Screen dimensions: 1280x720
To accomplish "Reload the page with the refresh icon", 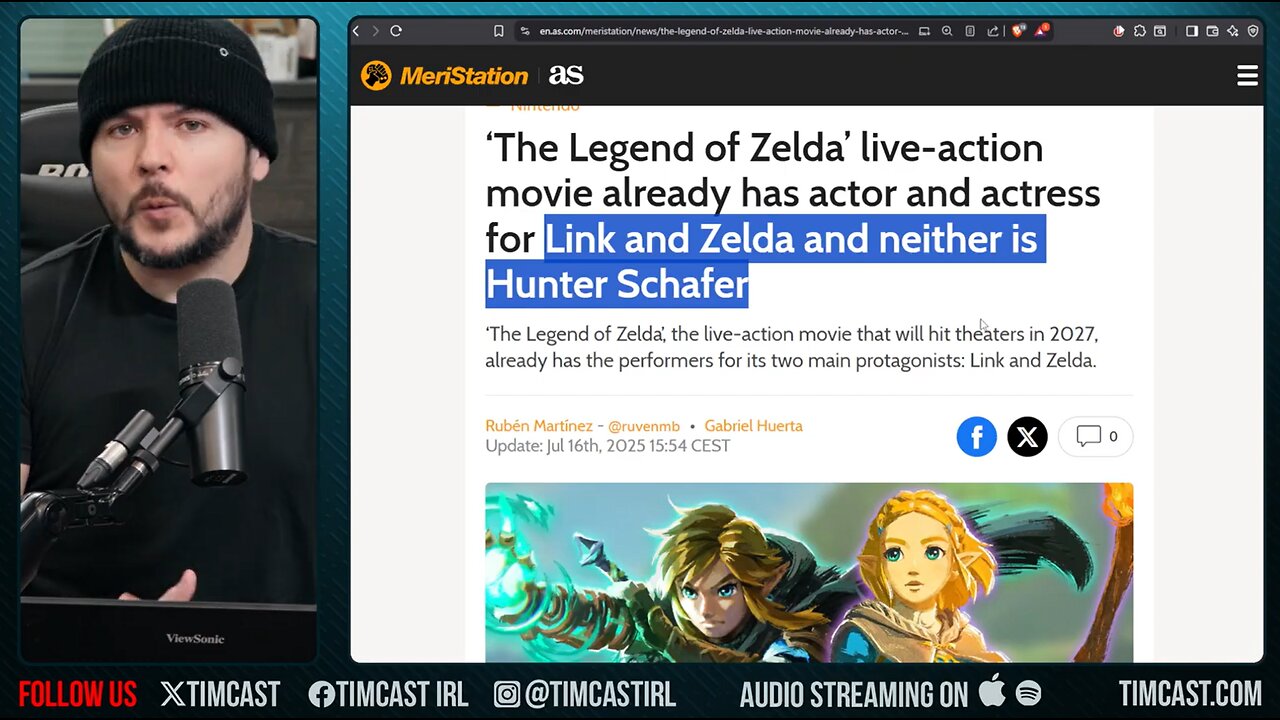I will 396,31.
